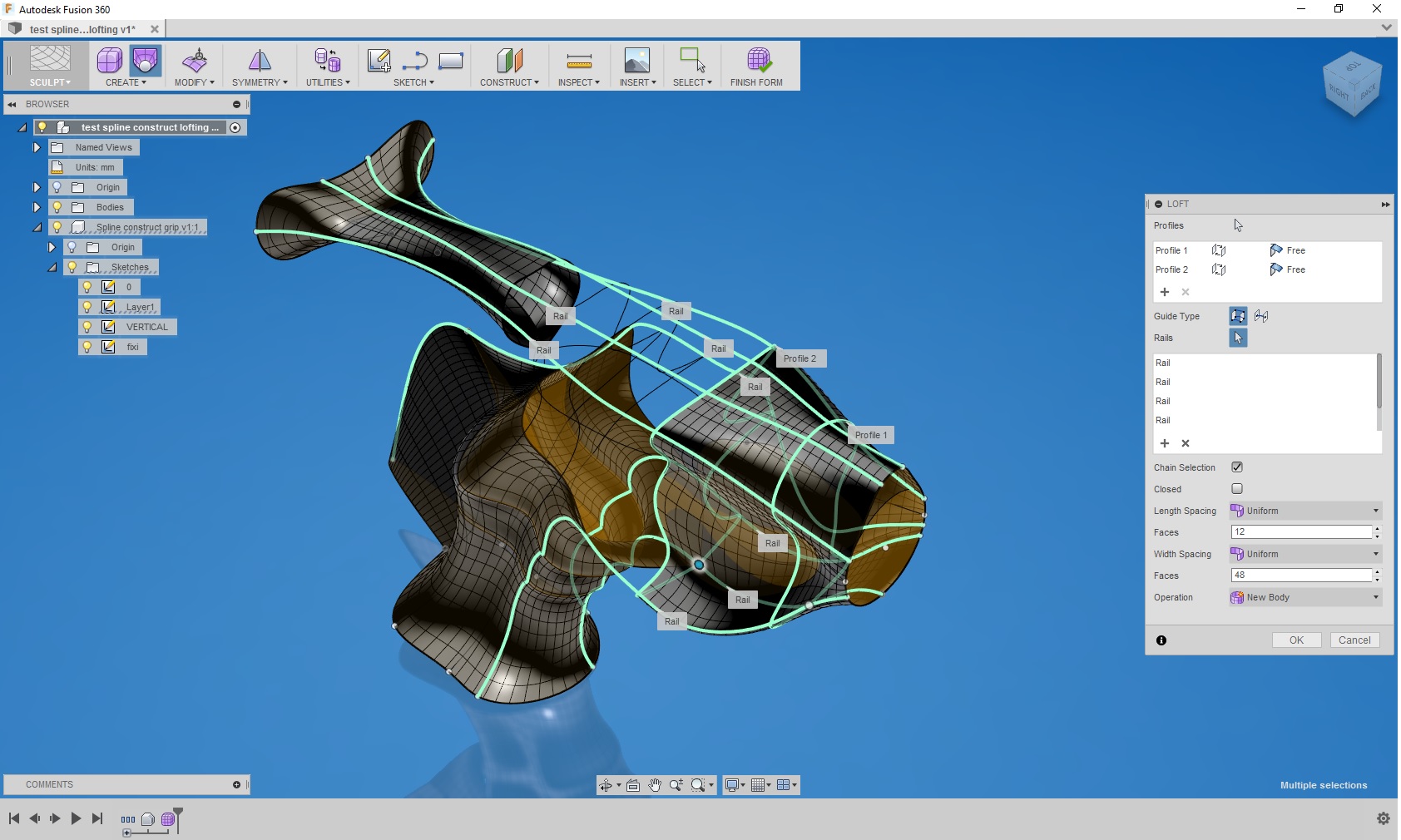Image resolution: width=1401 pixels, height=840 pixels.
Task: Collapse Spline construct grip component
Action: pyautogui.click(x=37, y=227)
